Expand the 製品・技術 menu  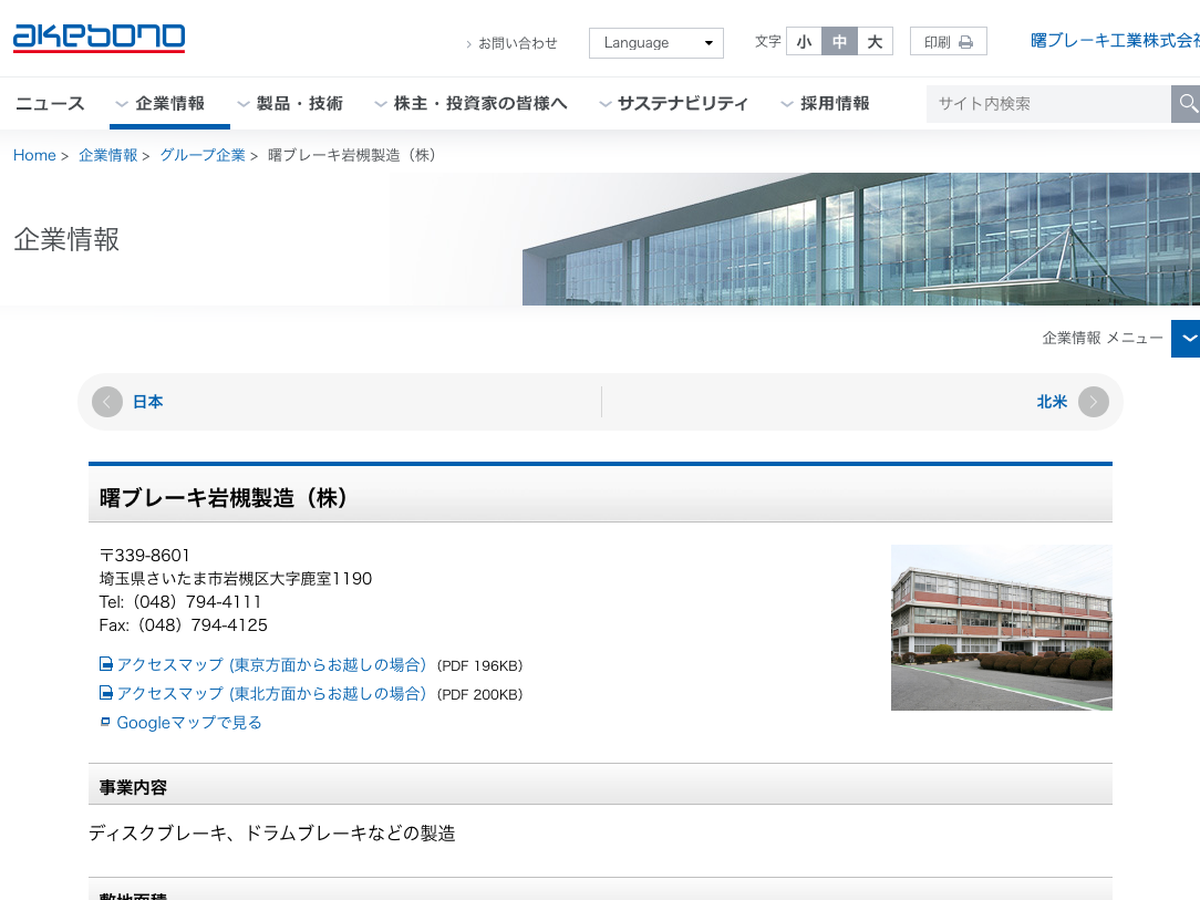click(x=290, y=104)
